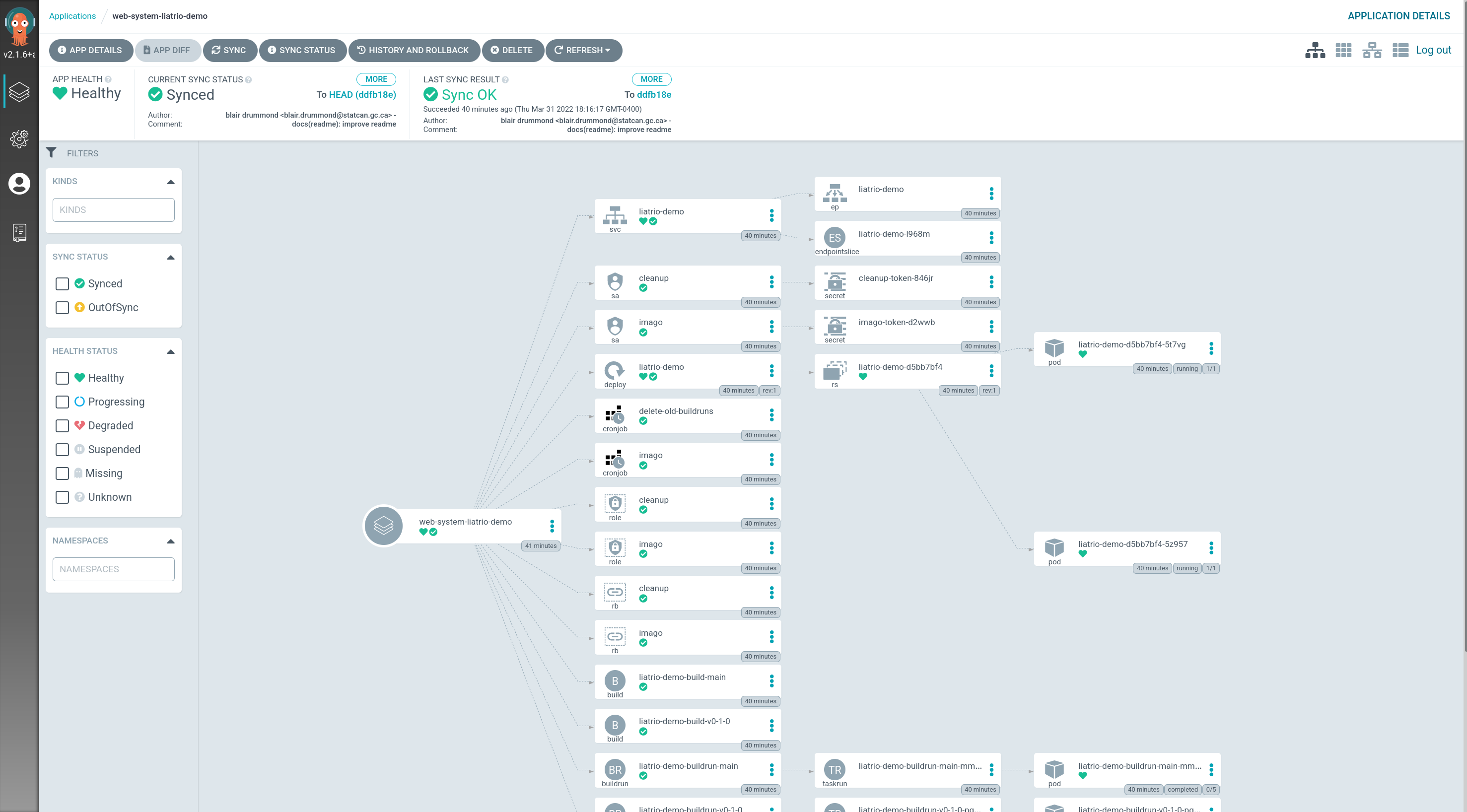Click the Namespaces filter input field
This screenshot has width=1467, height=812.
[x=113, y=569]
